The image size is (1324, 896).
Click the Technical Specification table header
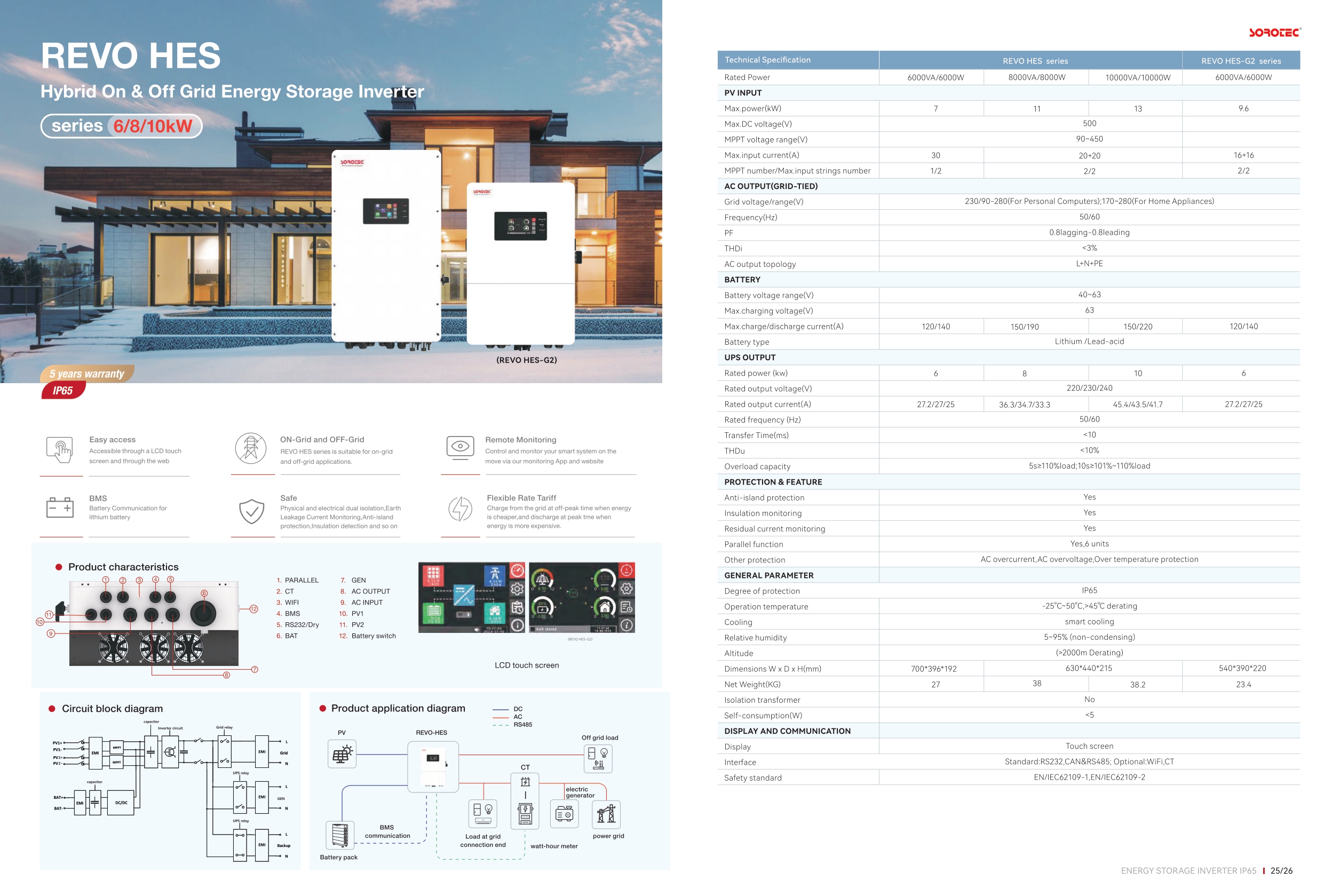[x=798, y=60]
